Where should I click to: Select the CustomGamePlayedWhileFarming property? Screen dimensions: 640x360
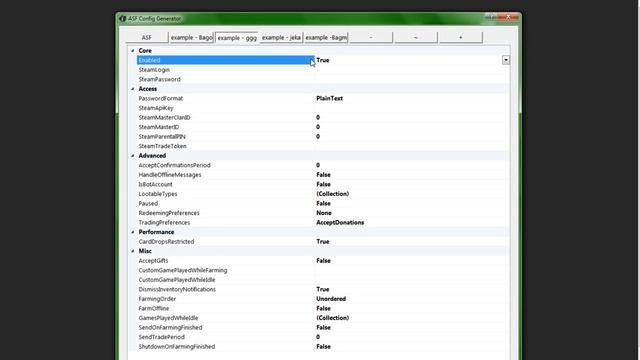click(x=182, y=270)
